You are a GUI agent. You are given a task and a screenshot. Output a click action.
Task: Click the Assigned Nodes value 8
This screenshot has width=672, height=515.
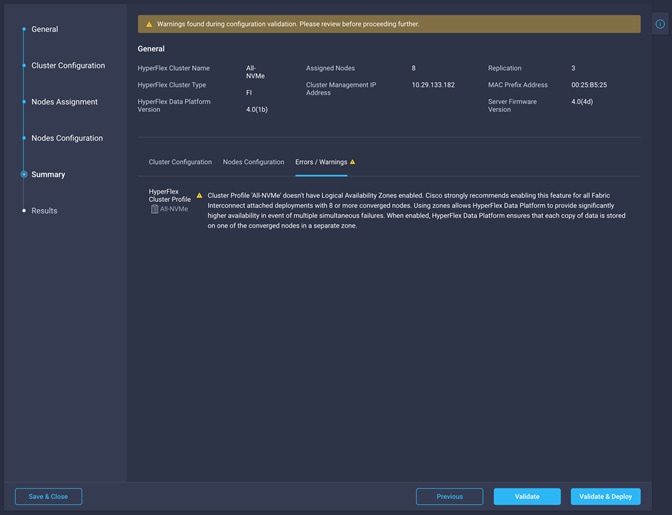tap(414, 68)
